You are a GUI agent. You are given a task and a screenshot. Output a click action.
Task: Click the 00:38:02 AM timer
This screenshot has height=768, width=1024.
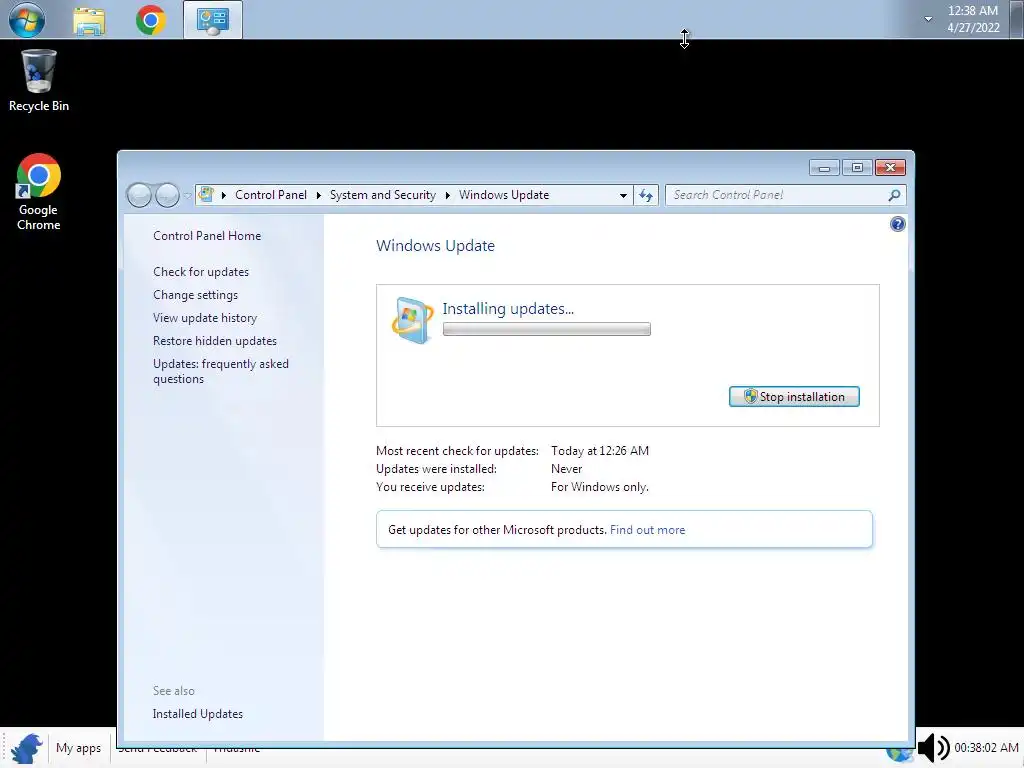click(x=986, y=747)
